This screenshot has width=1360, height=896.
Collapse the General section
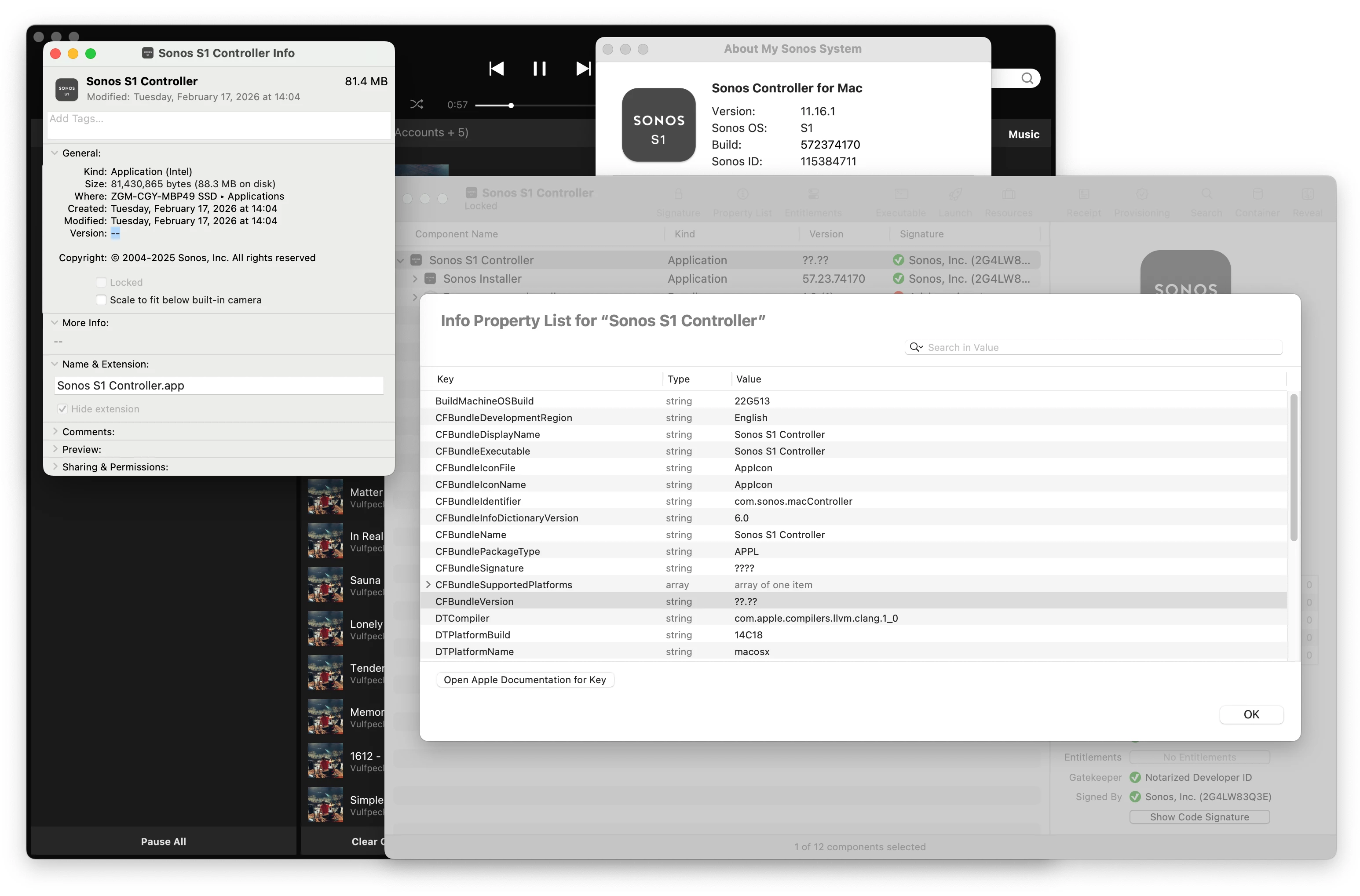tap(55, 153)
